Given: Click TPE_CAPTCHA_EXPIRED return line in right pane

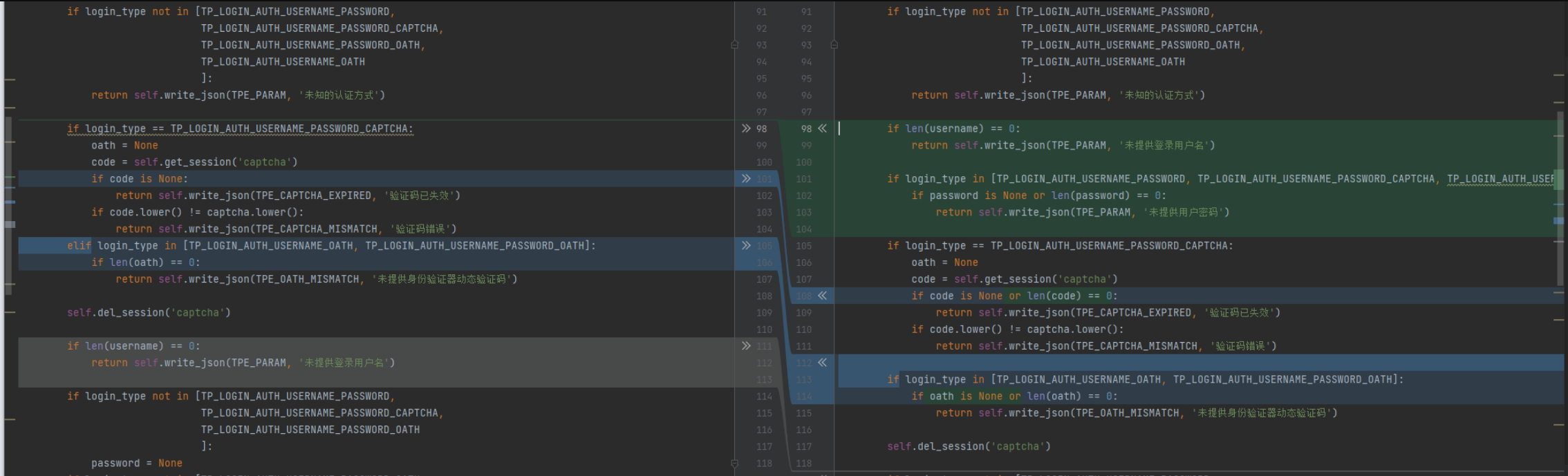Looking at the screenshot, I should coord(1108,313).
